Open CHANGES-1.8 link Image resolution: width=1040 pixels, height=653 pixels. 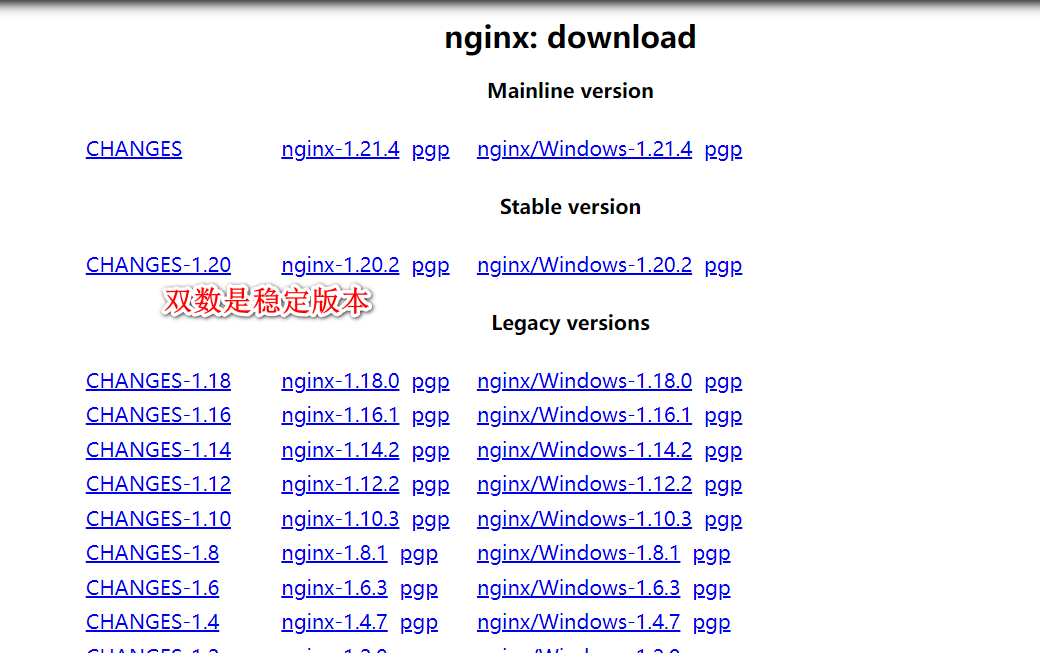tap(153, 553)
